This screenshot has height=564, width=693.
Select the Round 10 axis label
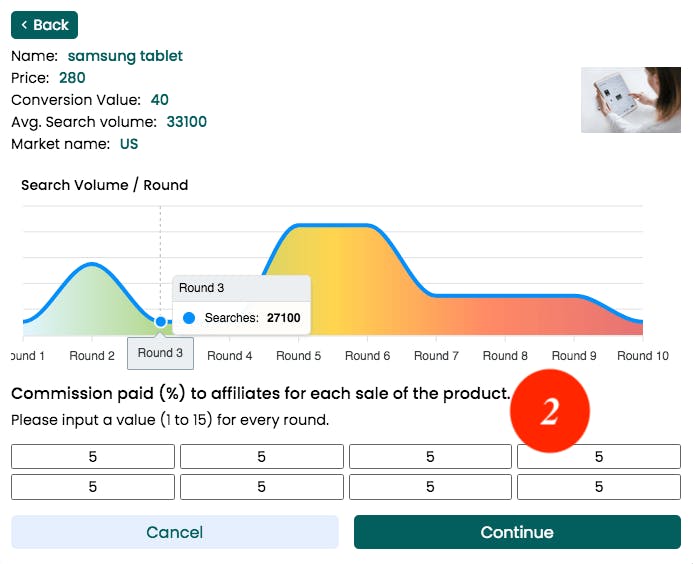click(x=642, y=355)
